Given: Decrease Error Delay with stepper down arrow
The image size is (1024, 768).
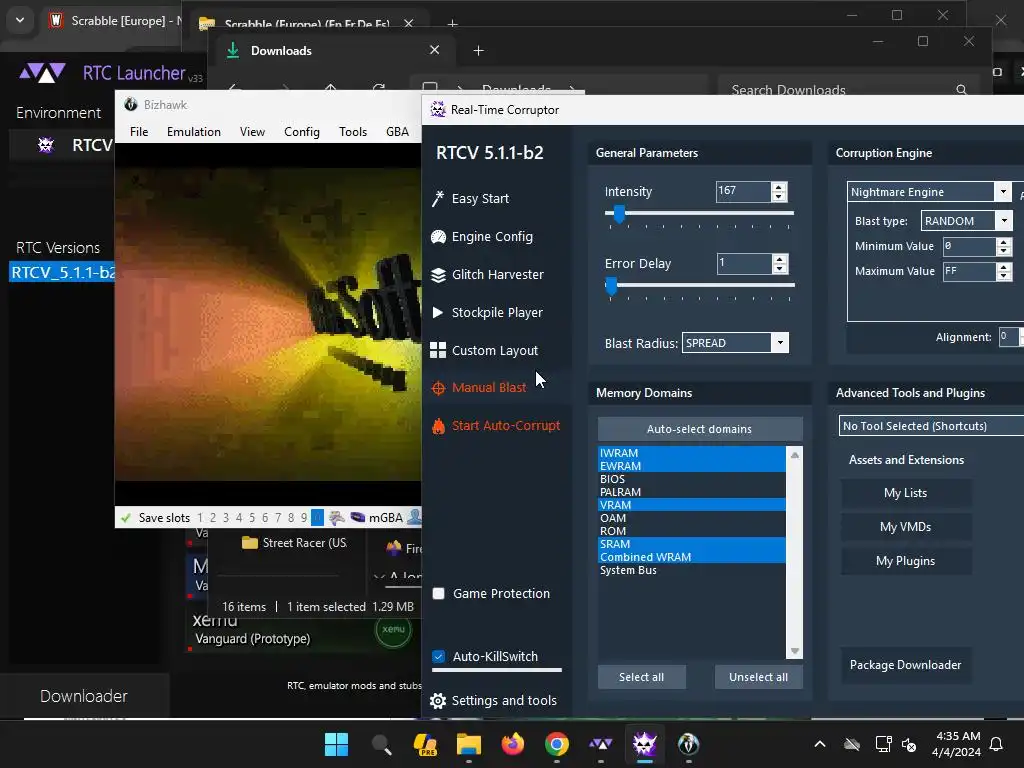Looking at the screenshot, I should [779, 268].
